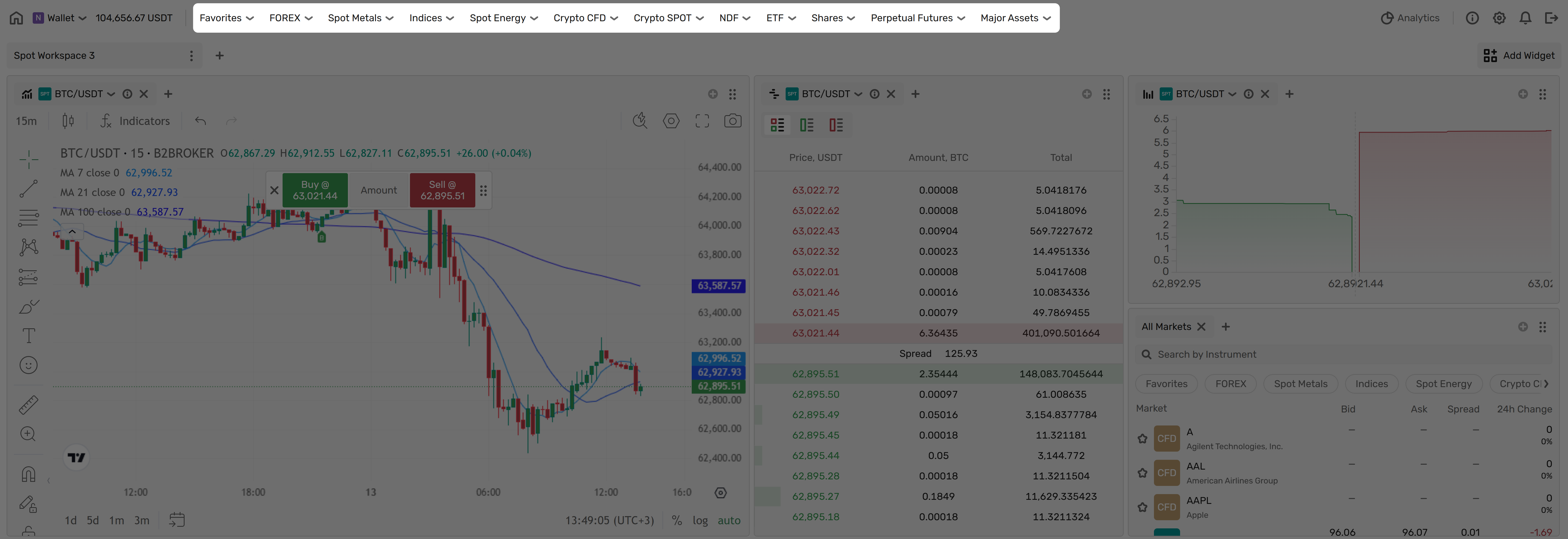Screen dimensions: 1568x539
Task: Change chart symbol BTC/USDT dropdown
Action: [85, 94]
